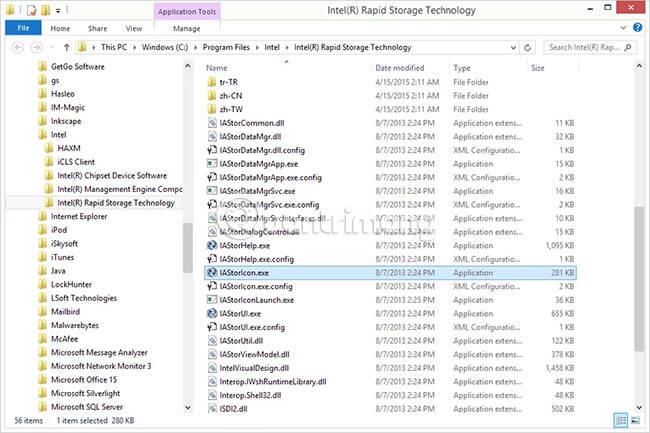
Task: Select IAStorViewModel.dll file name
Action: click(255, 354)
